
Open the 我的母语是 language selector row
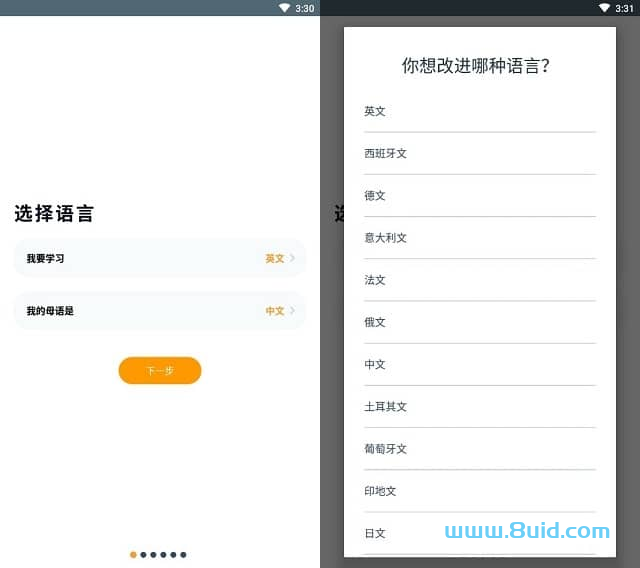[x=160, y=311]
